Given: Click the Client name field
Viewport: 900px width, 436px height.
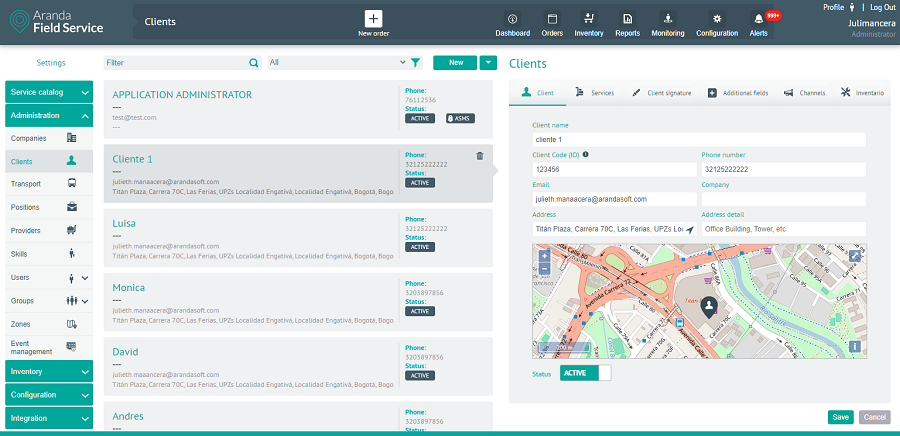Looking at the screenshot, I should click(x=699, y=139).
